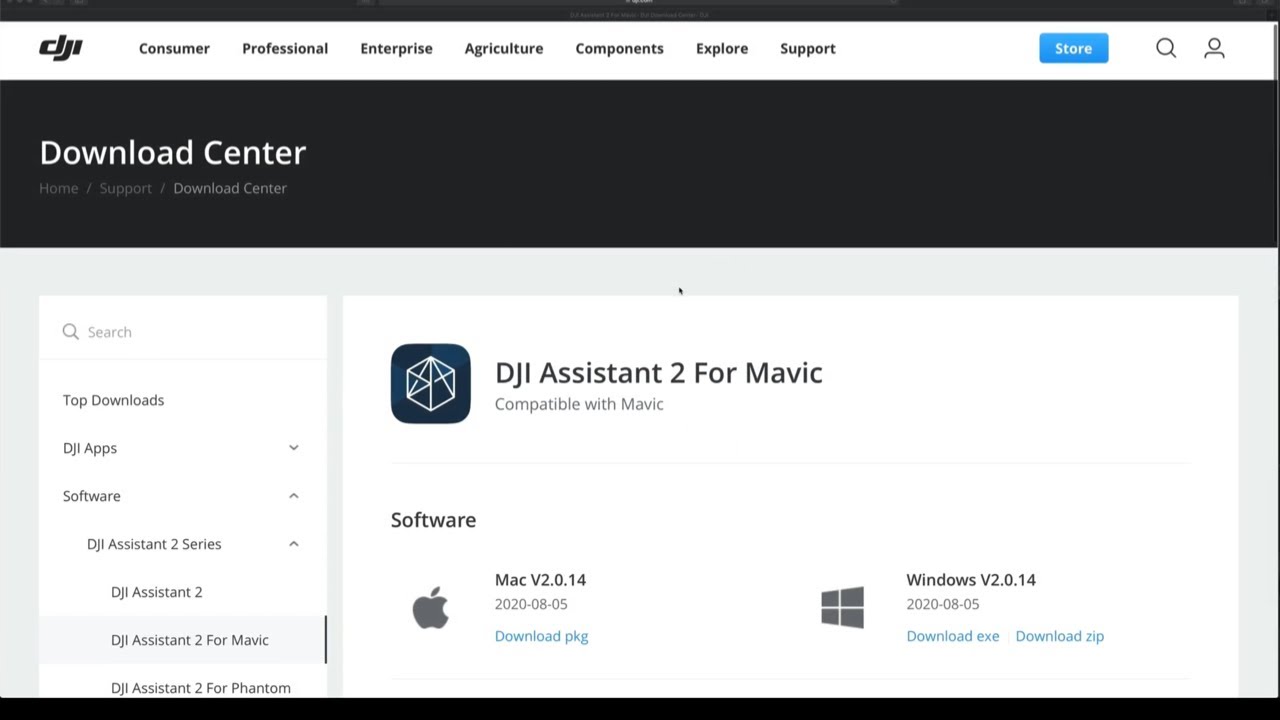Viewport: 1280px width, 720px height.
Task: Click the 2020-08-05 date under Windows
Action: [x=943, y=604]
